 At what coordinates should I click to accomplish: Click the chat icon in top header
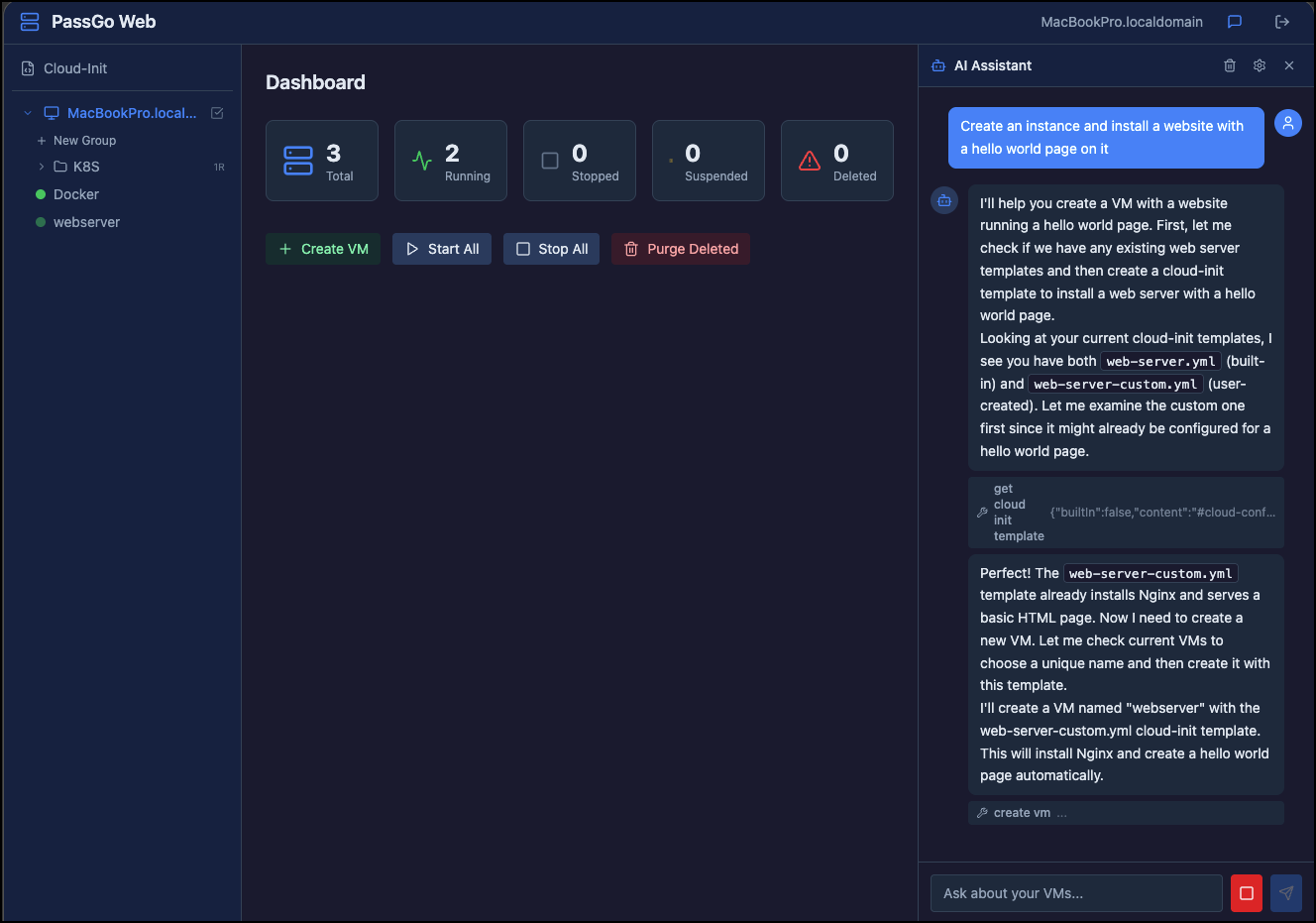tap(1235, 22)
